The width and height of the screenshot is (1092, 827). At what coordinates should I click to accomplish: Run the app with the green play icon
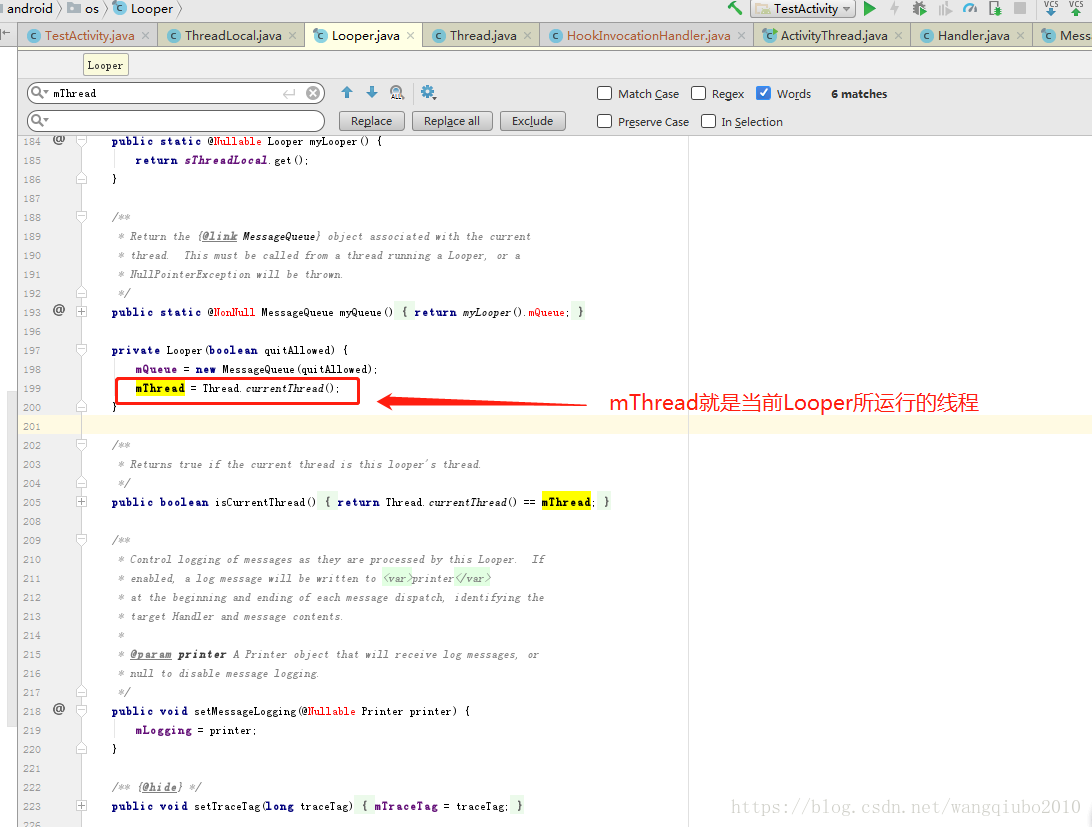(x=870, y=8)
